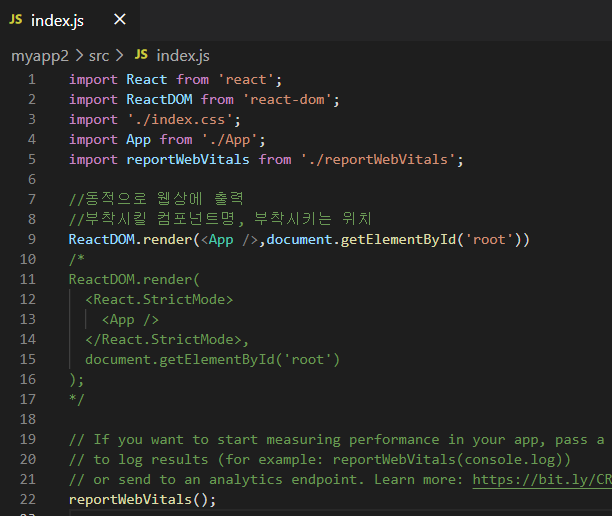Click line number 9 in gutter
This screenshot has width=612, height=516.
coord(32,239)
